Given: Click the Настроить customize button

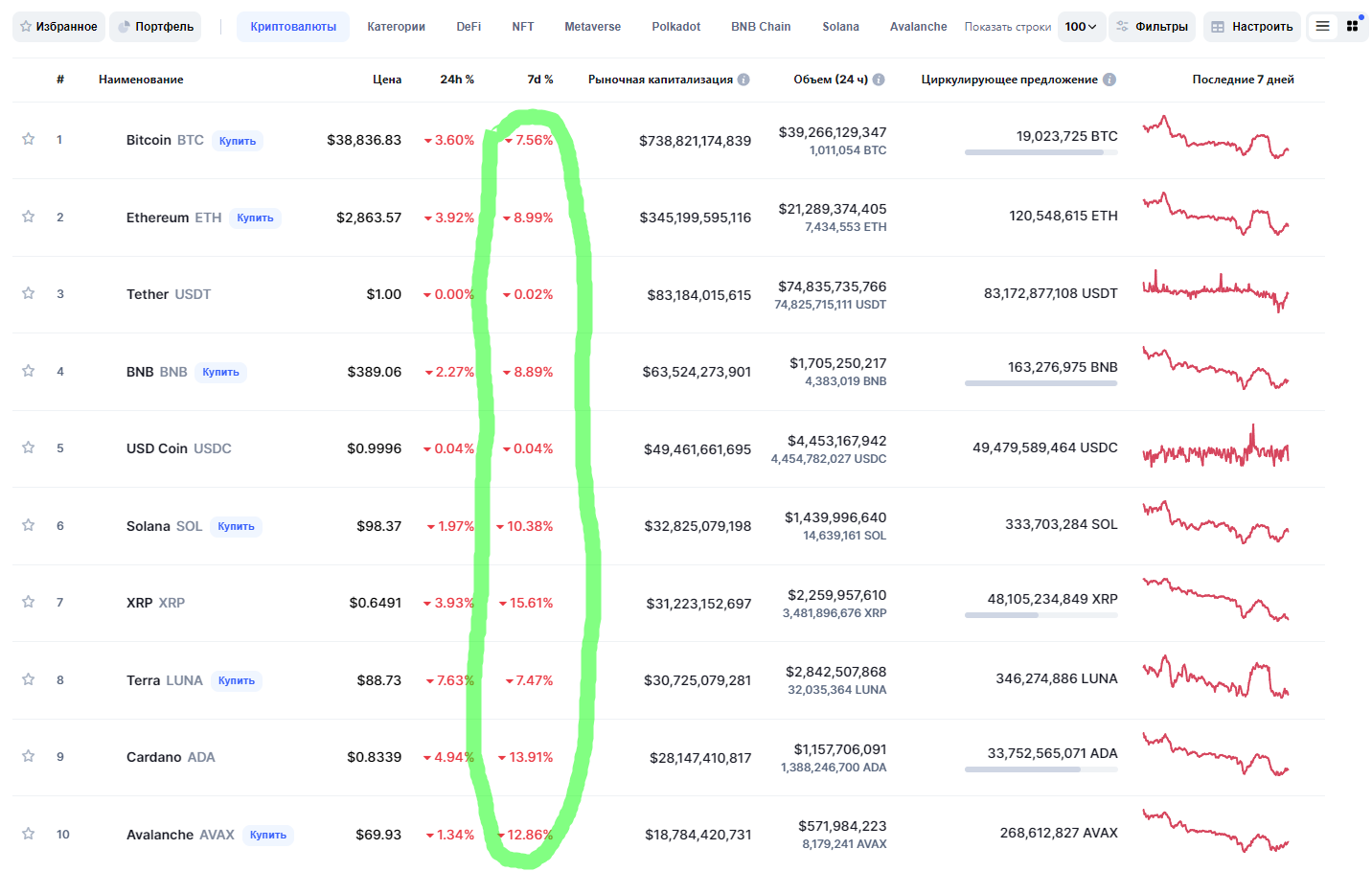Looking at the screenshot, I should pos(1252,27).
